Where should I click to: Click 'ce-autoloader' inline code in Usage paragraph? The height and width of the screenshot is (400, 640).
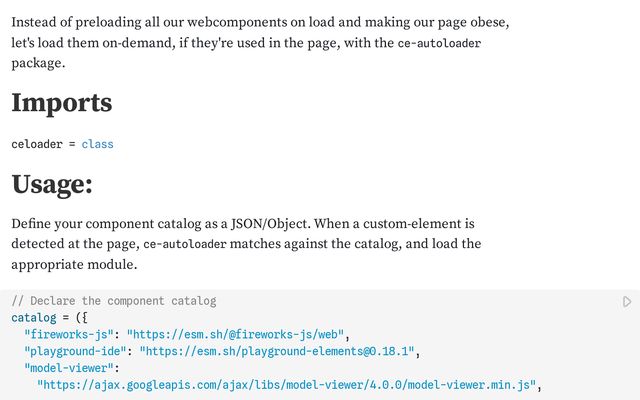[x=185, y=244]
